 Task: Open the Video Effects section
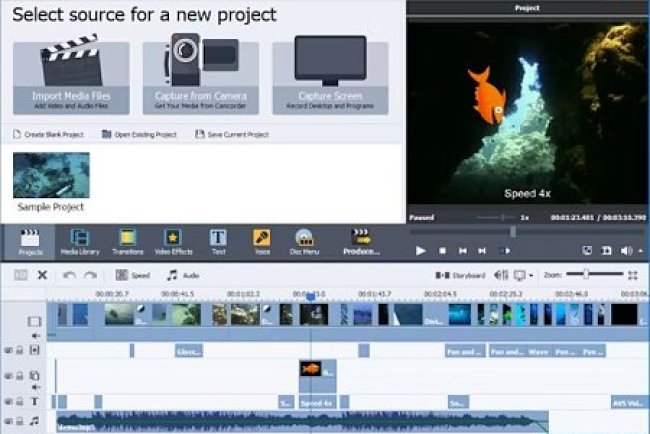(173, 242)
